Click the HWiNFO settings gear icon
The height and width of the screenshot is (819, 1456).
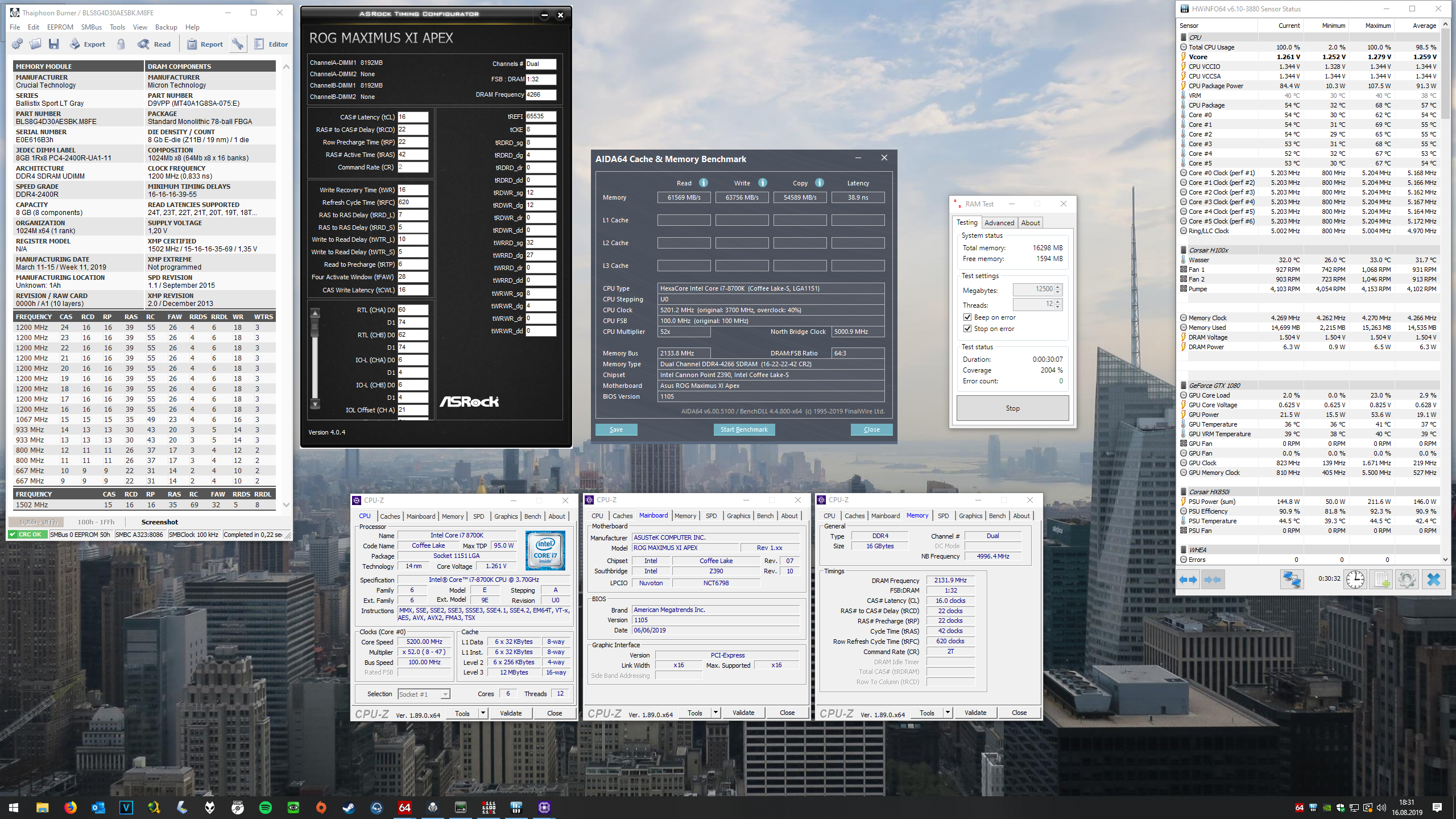coord(1407,580)
